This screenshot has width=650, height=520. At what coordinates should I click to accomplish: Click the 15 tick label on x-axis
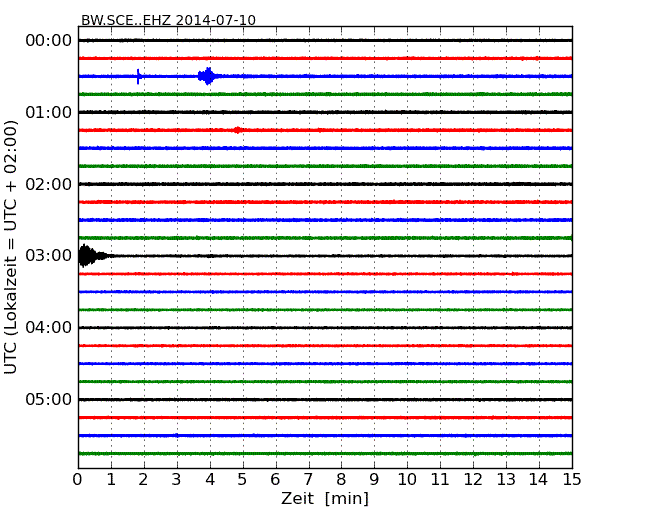point(572,480)
